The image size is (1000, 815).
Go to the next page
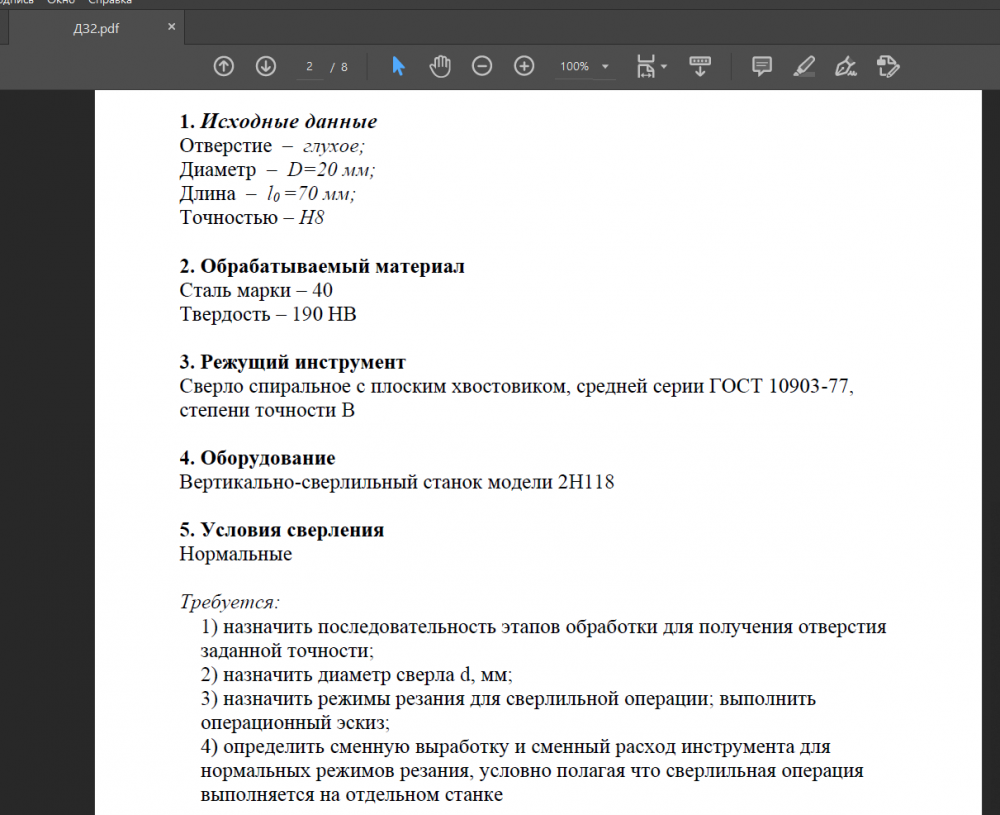click(265, 67)
